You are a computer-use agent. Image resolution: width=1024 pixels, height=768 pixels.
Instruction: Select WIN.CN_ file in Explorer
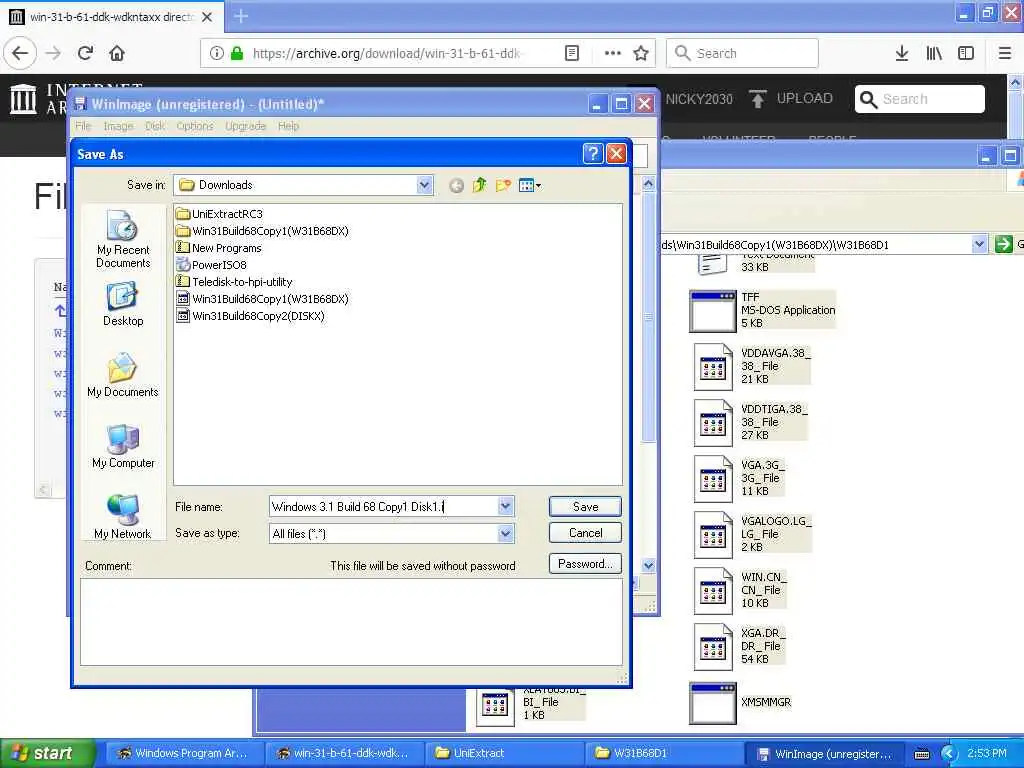click(x=739, y=590)
